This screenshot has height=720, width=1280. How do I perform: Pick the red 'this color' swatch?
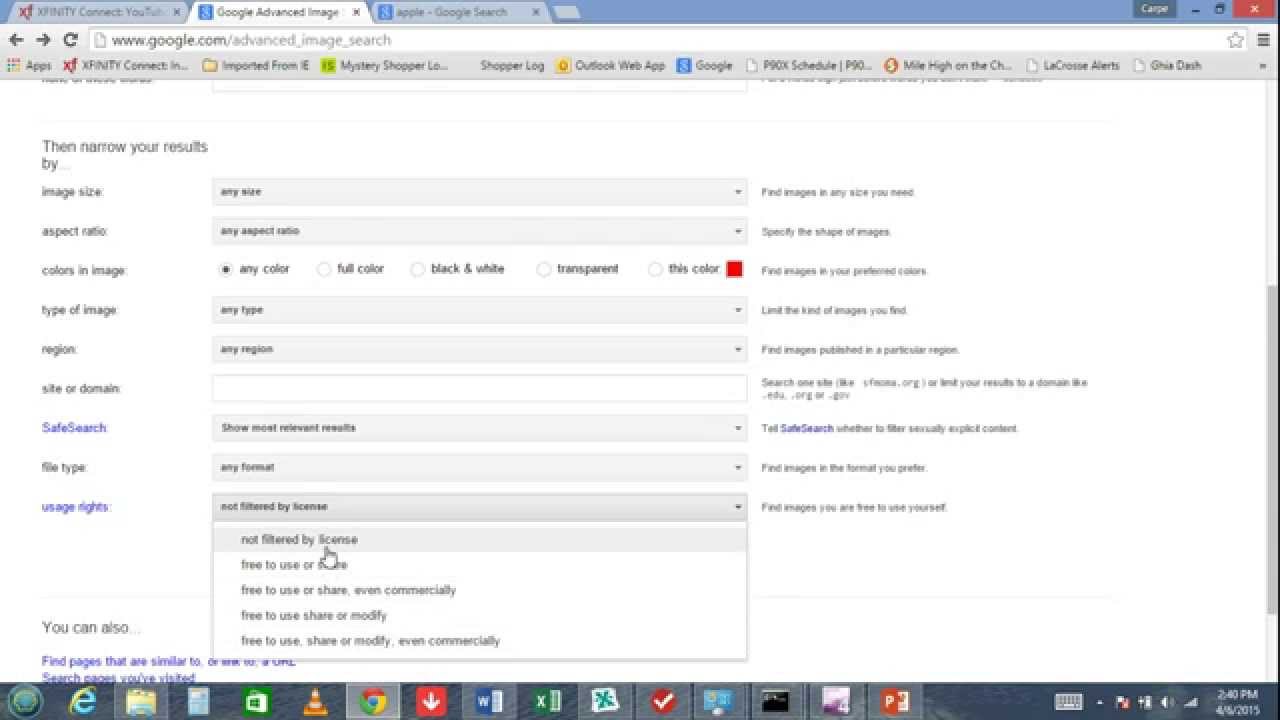[735, 269]
